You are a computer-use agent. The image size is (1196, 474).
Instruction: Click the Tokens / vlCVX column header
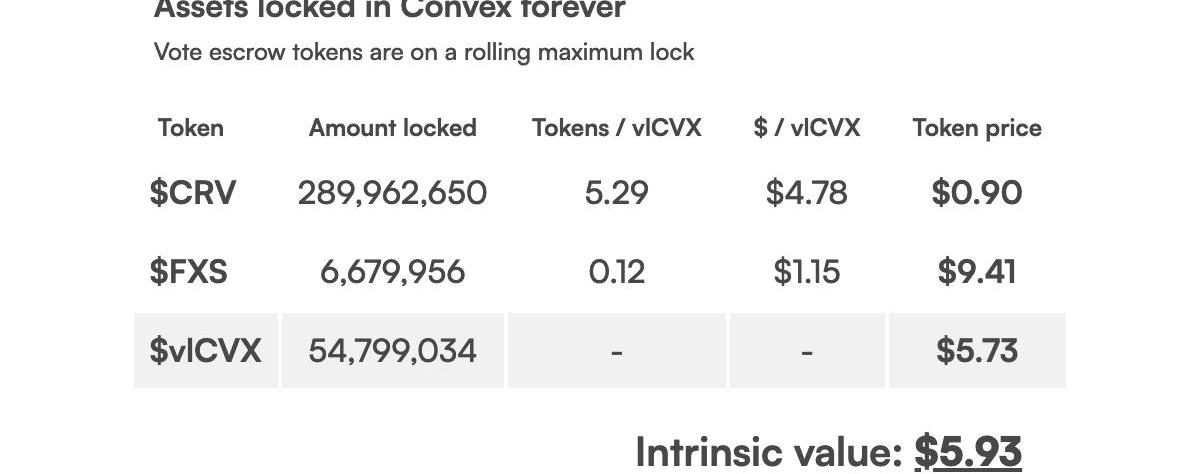tap(616, 128)
